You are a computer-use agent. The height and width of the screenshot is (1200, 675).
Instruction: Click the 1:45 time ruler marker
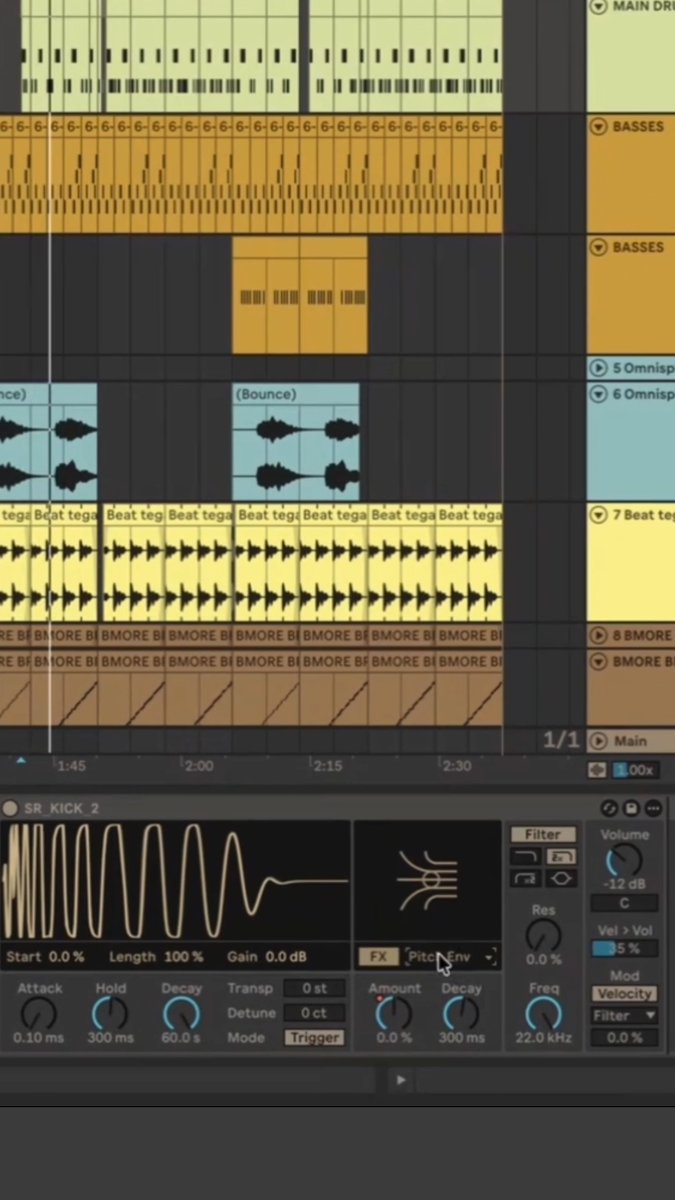pyautogui.click(x=71, y=766)
